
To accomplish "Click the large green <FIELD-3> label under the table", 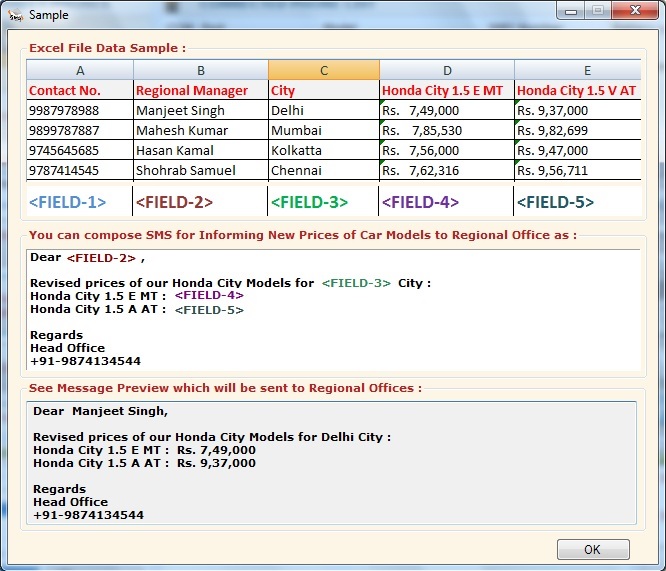I will click(x=309, y=202).
